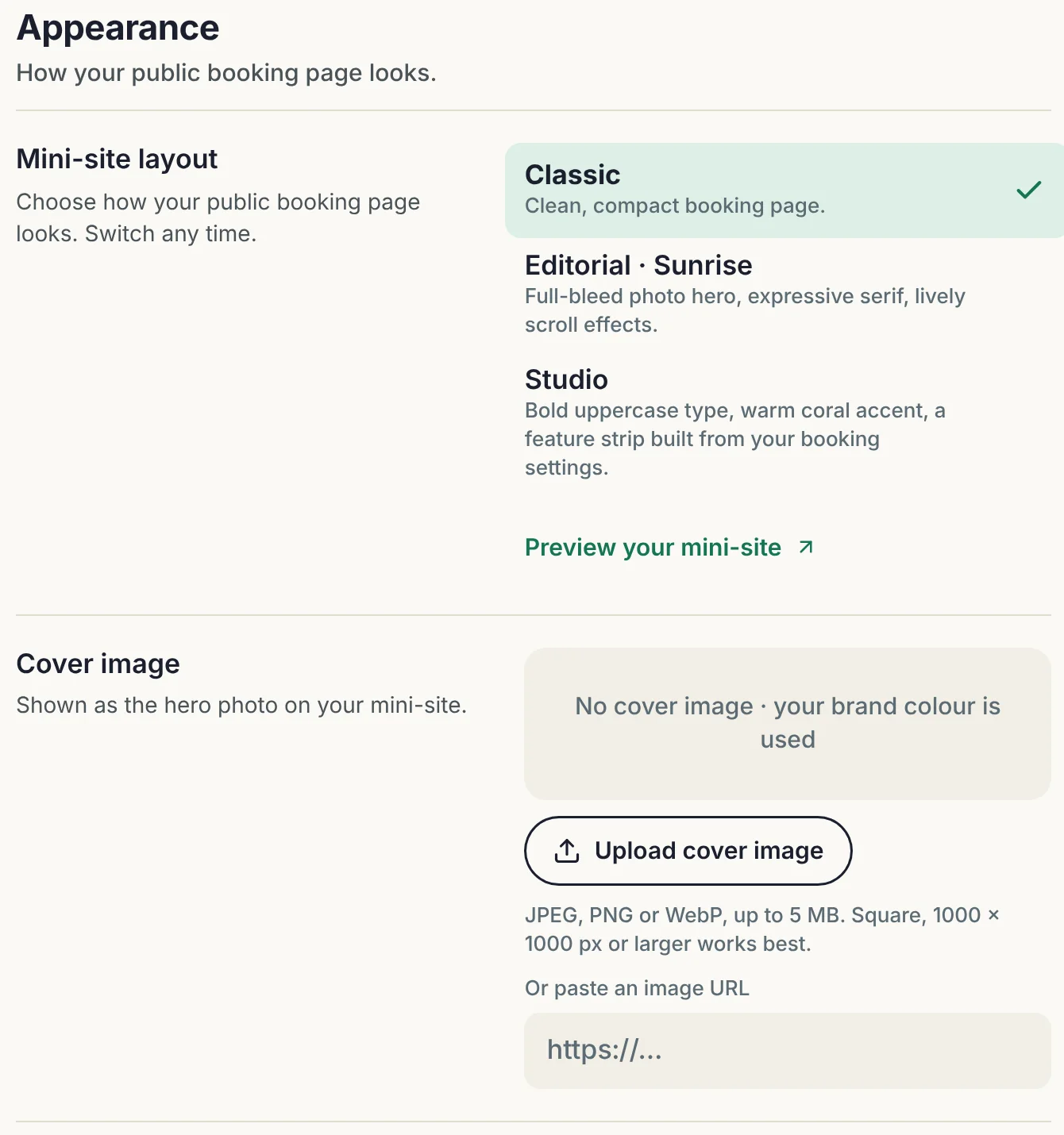Click 'Full-bleed photo hero' description text
Screen dimensions: 1064x1135
(745, 310)
